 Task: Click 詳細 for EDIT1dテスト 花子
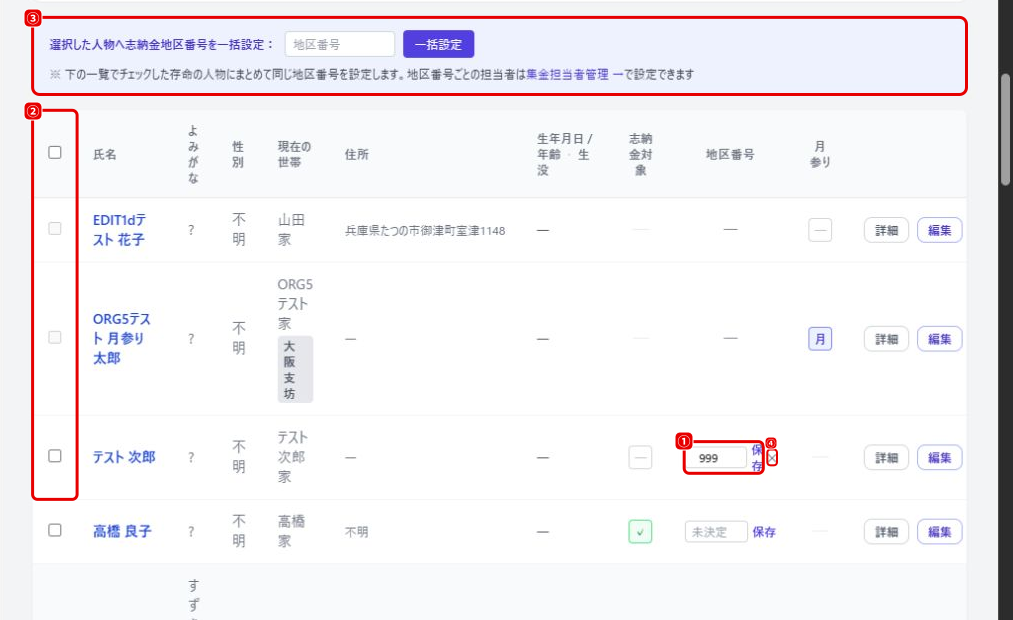(886, 231)
